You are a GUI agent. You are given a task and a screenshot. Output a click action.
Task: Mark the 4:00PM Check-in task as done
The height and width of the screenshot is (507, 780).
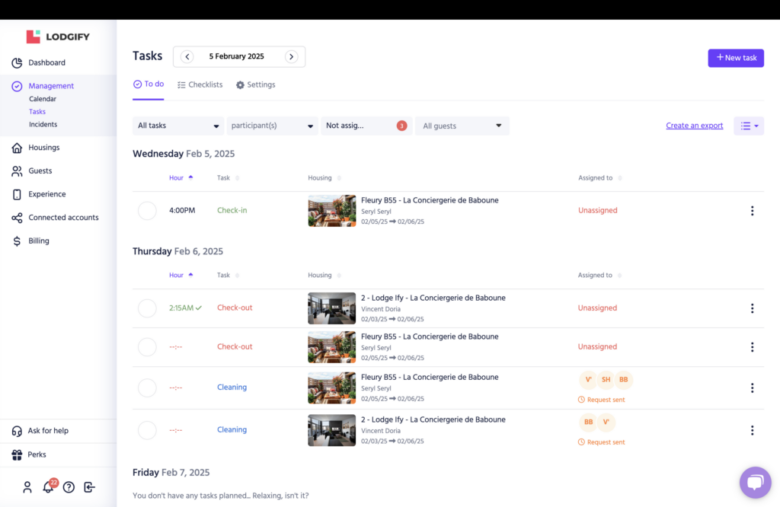tap(147, 211)
